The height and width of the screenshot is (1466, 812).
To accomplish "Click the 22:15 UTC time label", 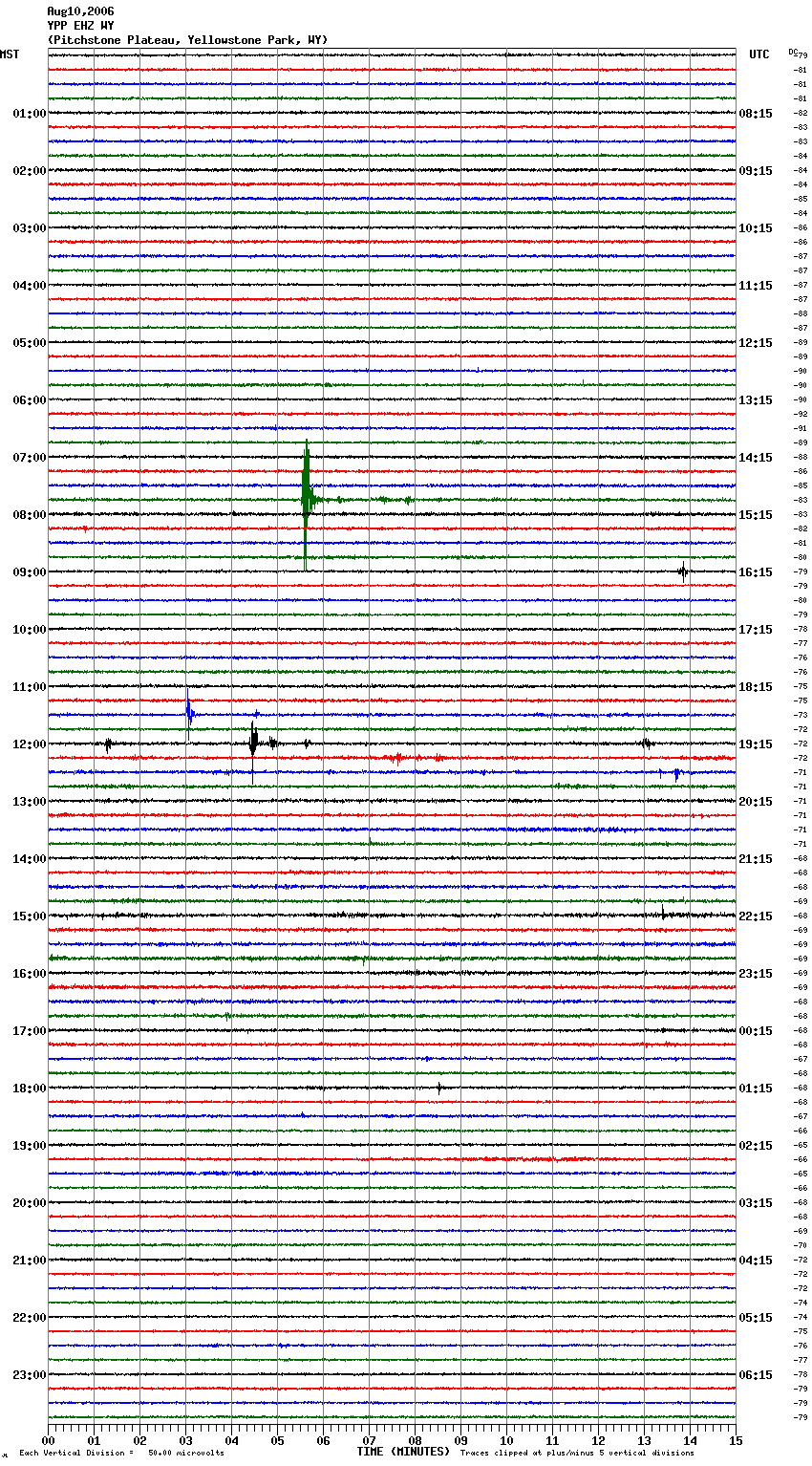I will 756,916.
